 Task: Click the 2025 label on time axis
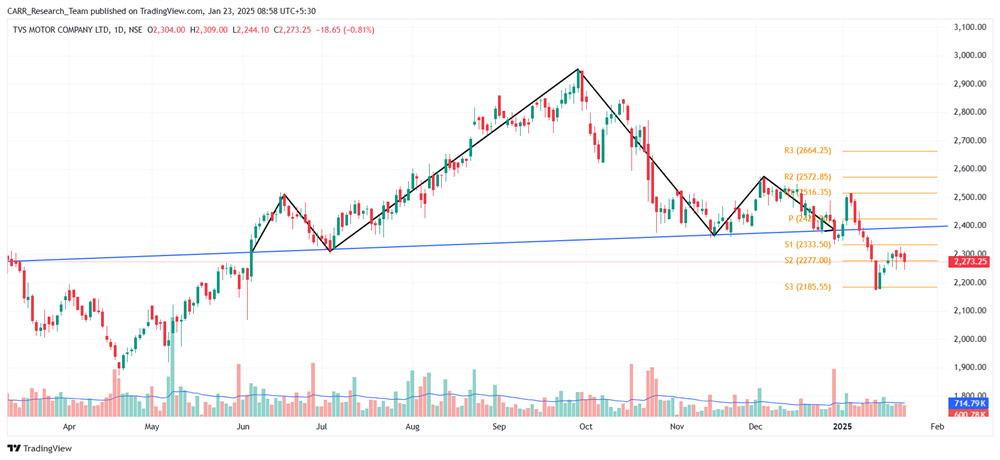(x=841, y=426)
